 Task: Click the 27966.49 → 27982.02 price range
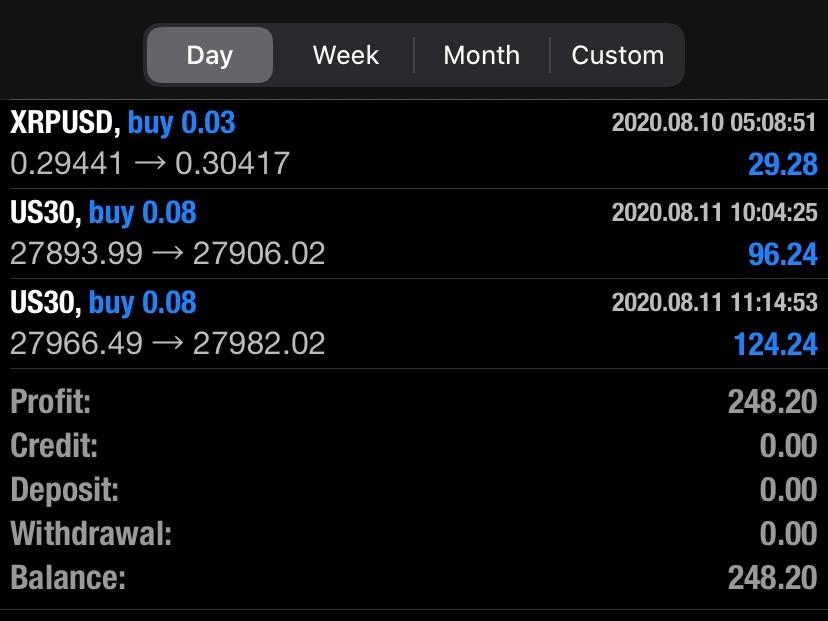(168, 343)
